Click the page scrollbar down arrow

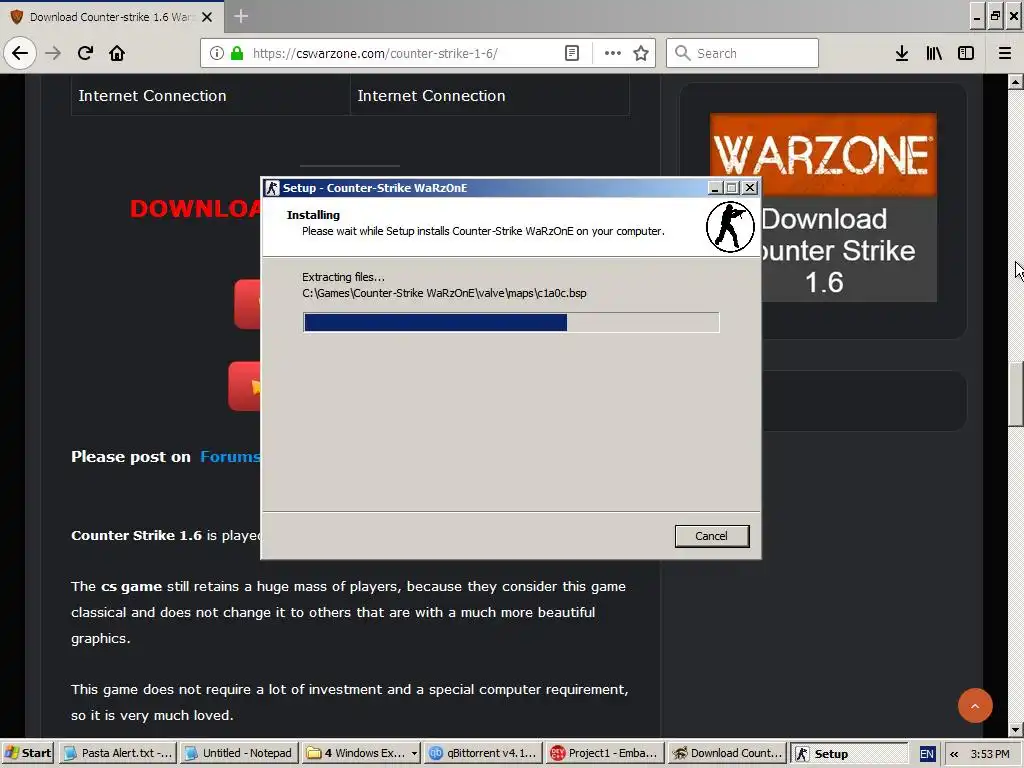click(x=1016, y=729)
